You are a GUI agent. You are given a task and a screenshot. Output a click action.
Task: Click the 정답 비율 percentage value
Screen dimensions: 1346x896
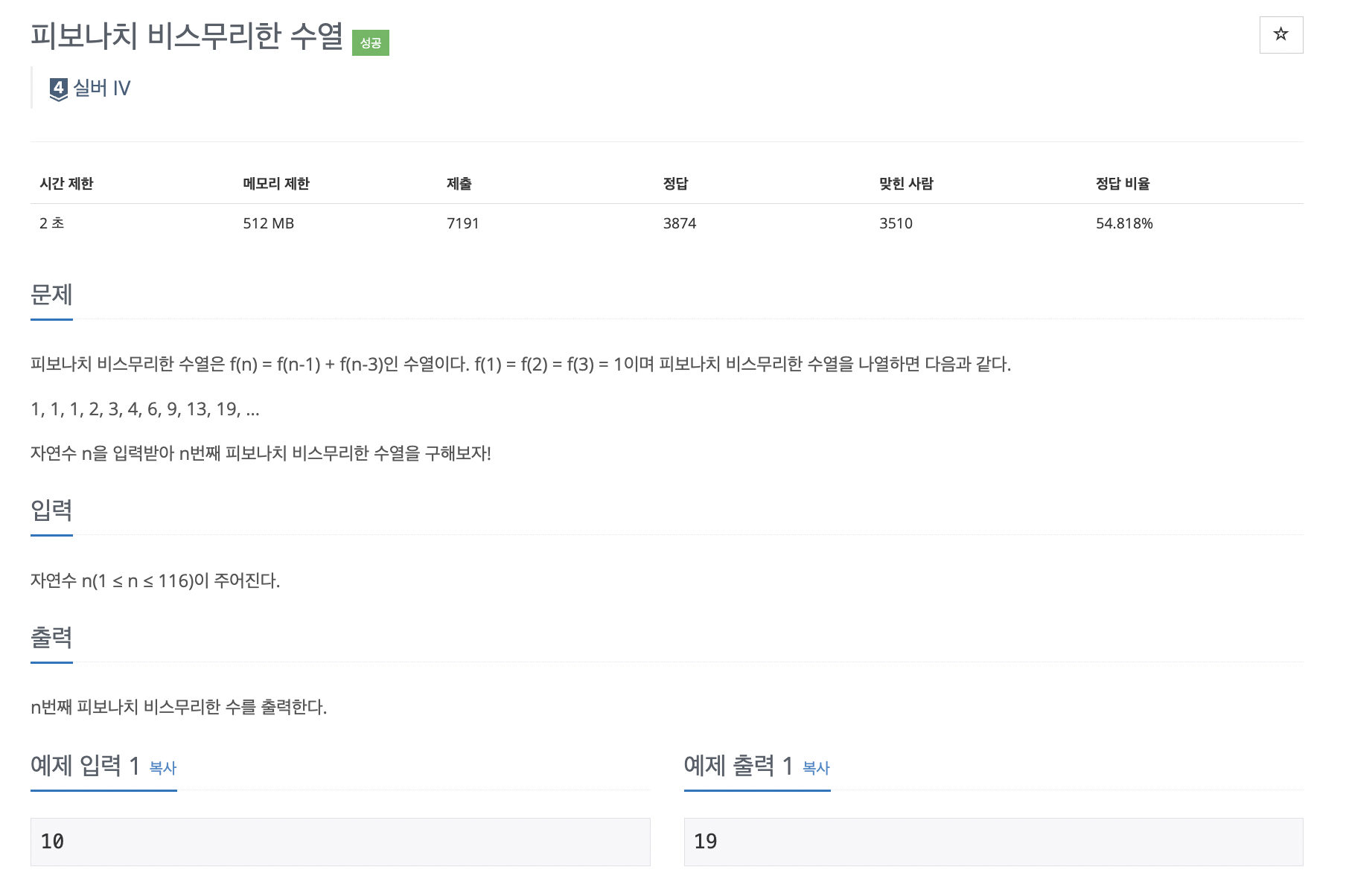1125,223
